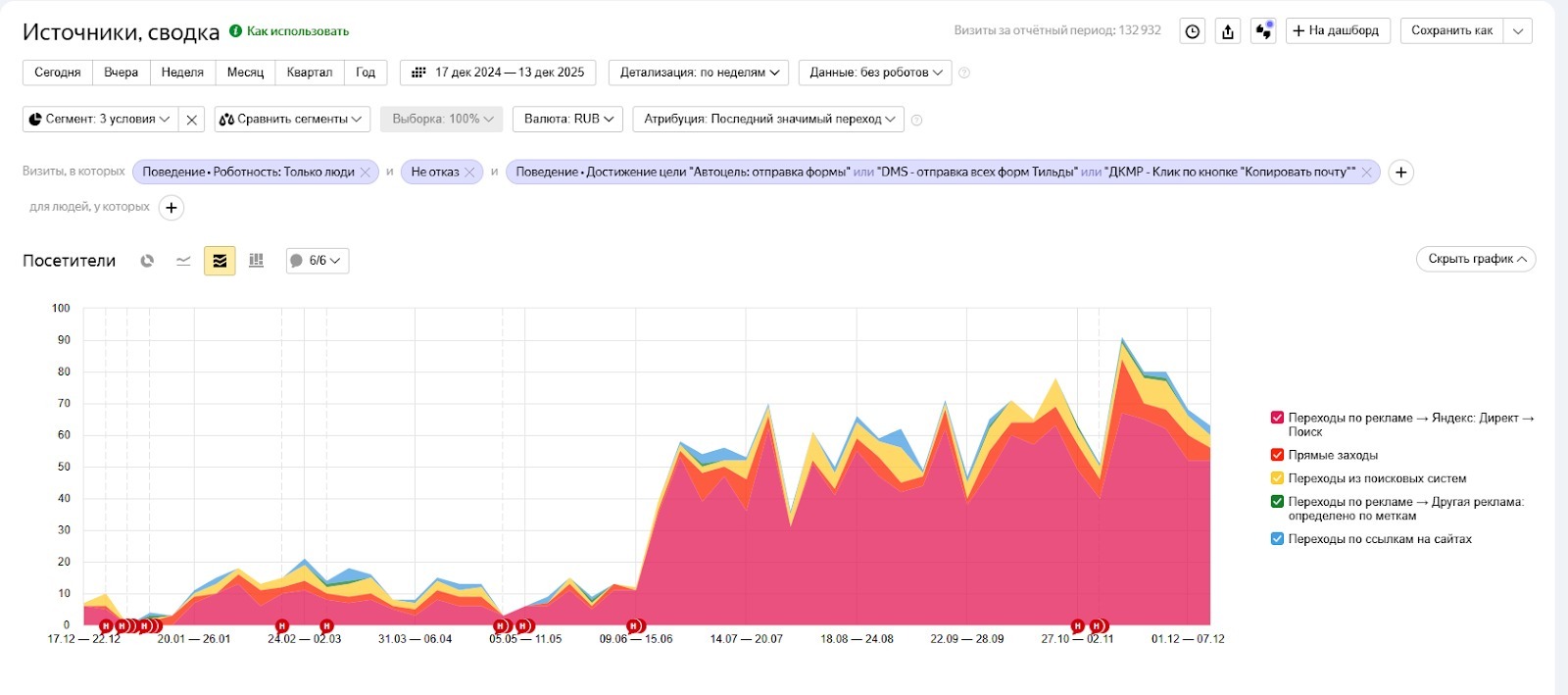The height and width of the screenshot is (695, 1568).
Task: Remove segment with the X icon
Action: click(x=192, y=120)
